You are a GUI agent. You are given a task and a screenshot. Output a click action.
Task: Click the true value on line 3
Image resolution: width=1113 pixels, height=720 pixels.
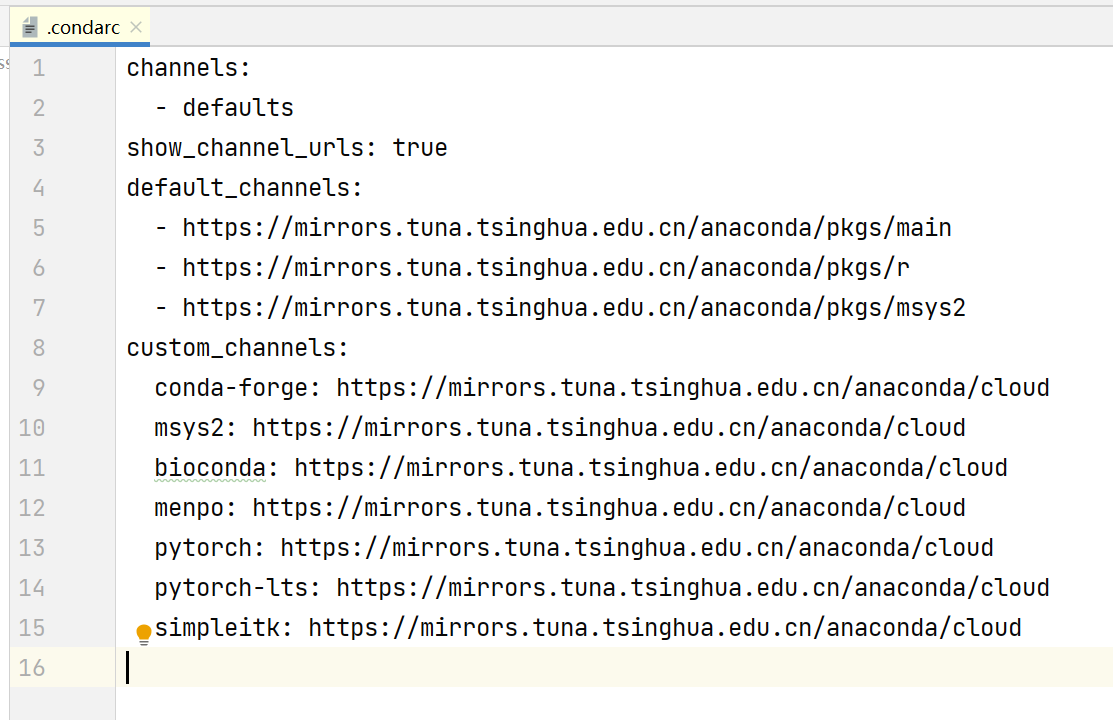[420, 148]
